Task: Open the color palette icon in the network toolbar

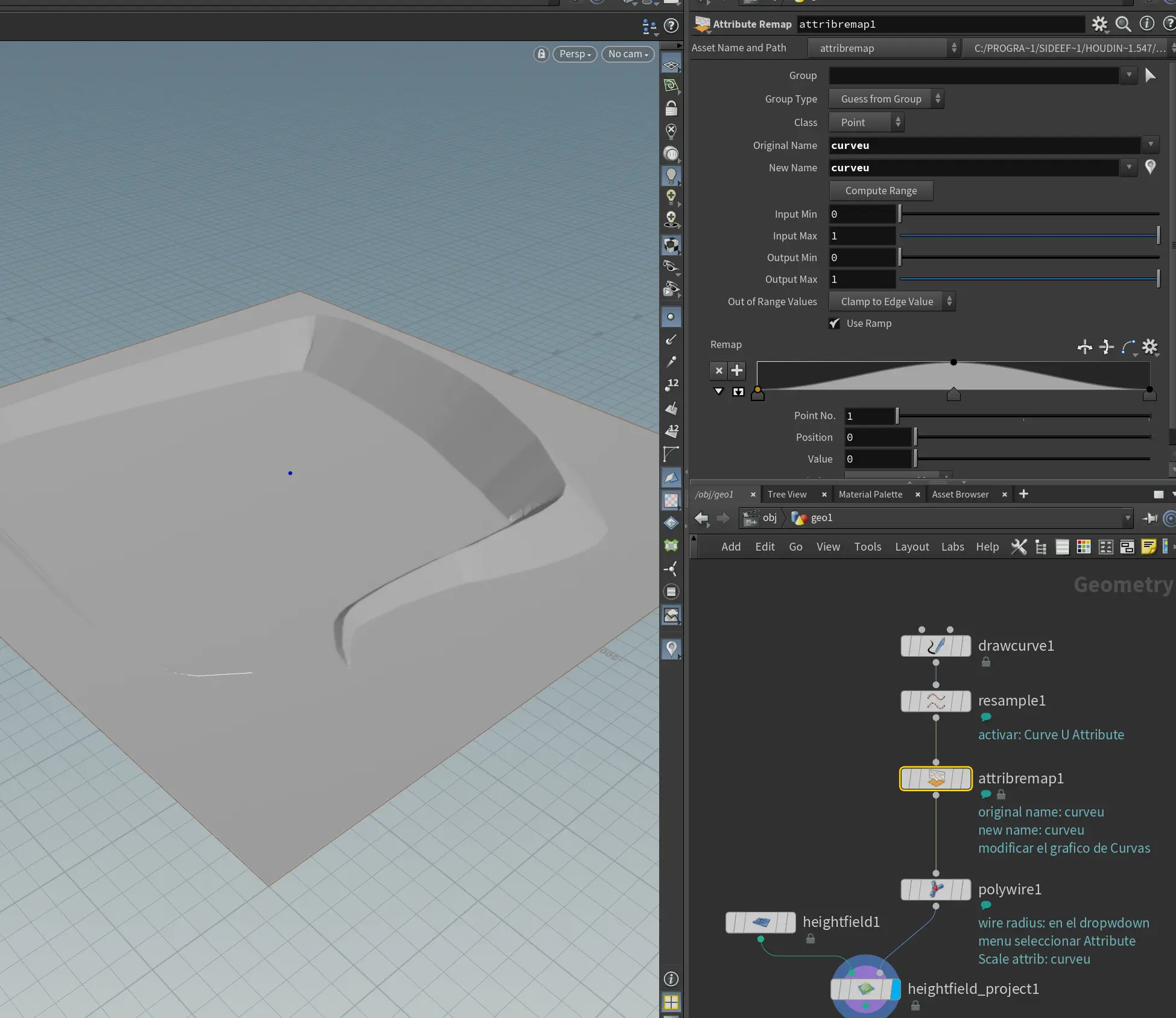Action: pyautogui.click(x=1084, y=547)
